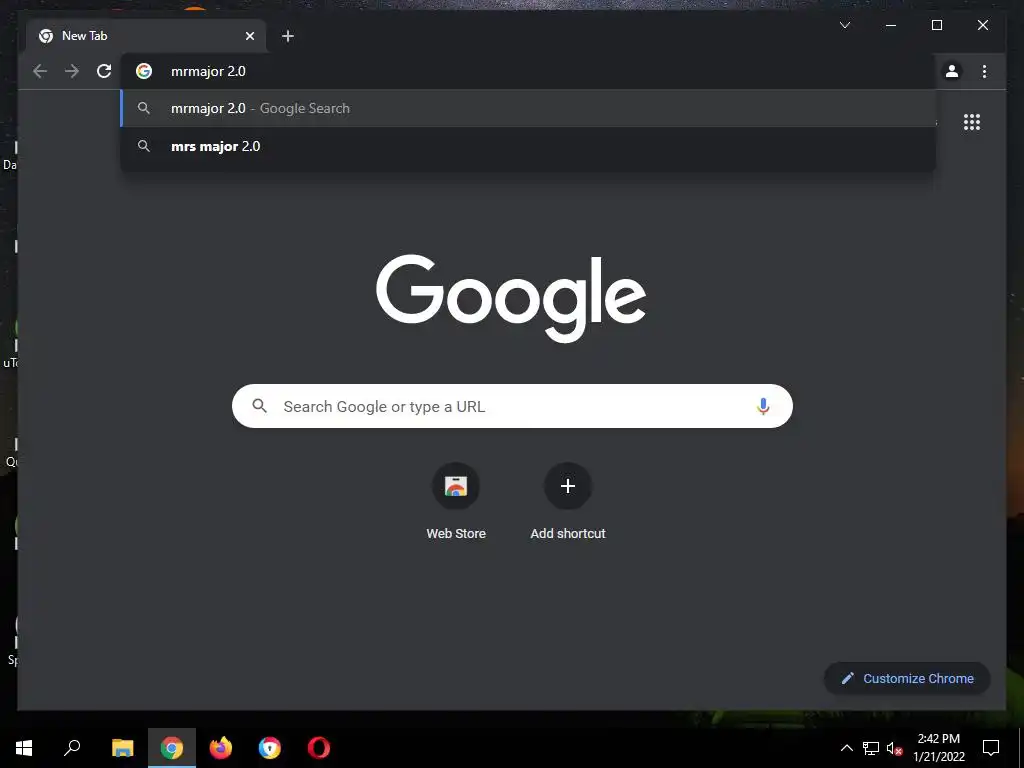The width and height of the screenshot is (1024, 768).
Task: Close the New Tab tab
Action: (x=249, y=36)
